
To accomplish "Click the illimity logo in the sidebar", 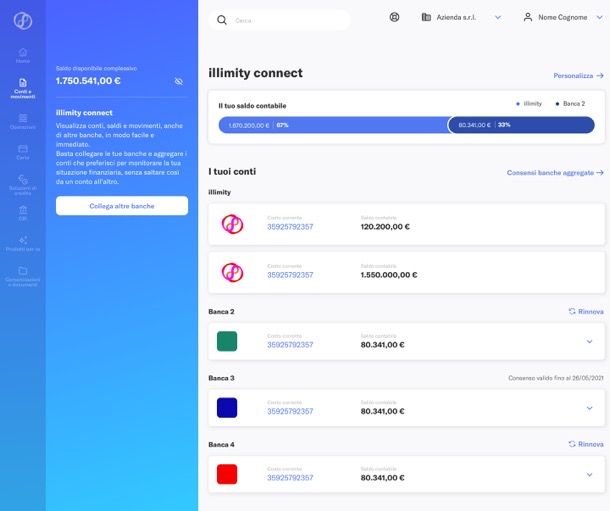I will tap(23, 21).
